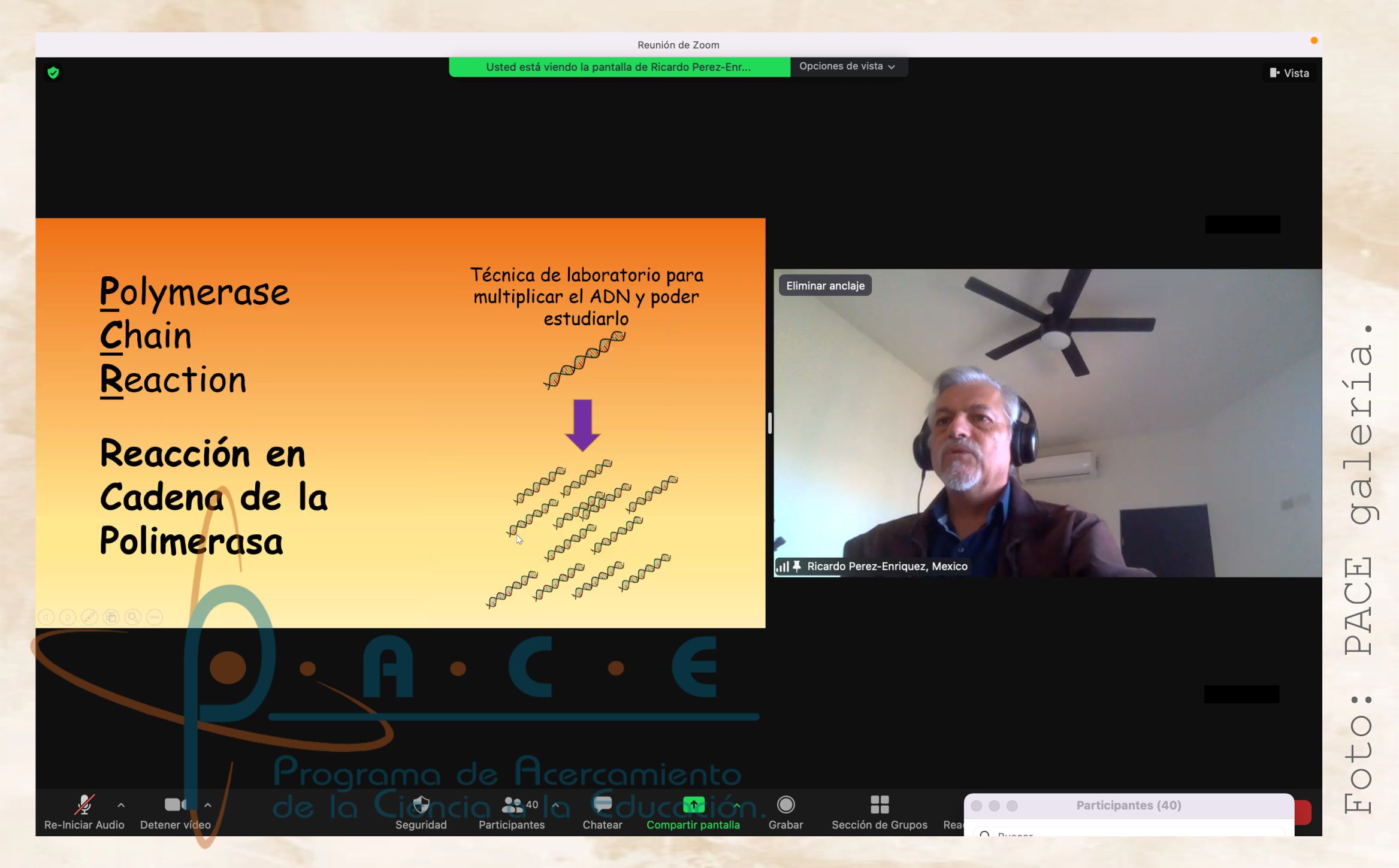Stop camera with Detener vídeo icon
This screenshot has width=1399, height=868.
click(176, 805)
